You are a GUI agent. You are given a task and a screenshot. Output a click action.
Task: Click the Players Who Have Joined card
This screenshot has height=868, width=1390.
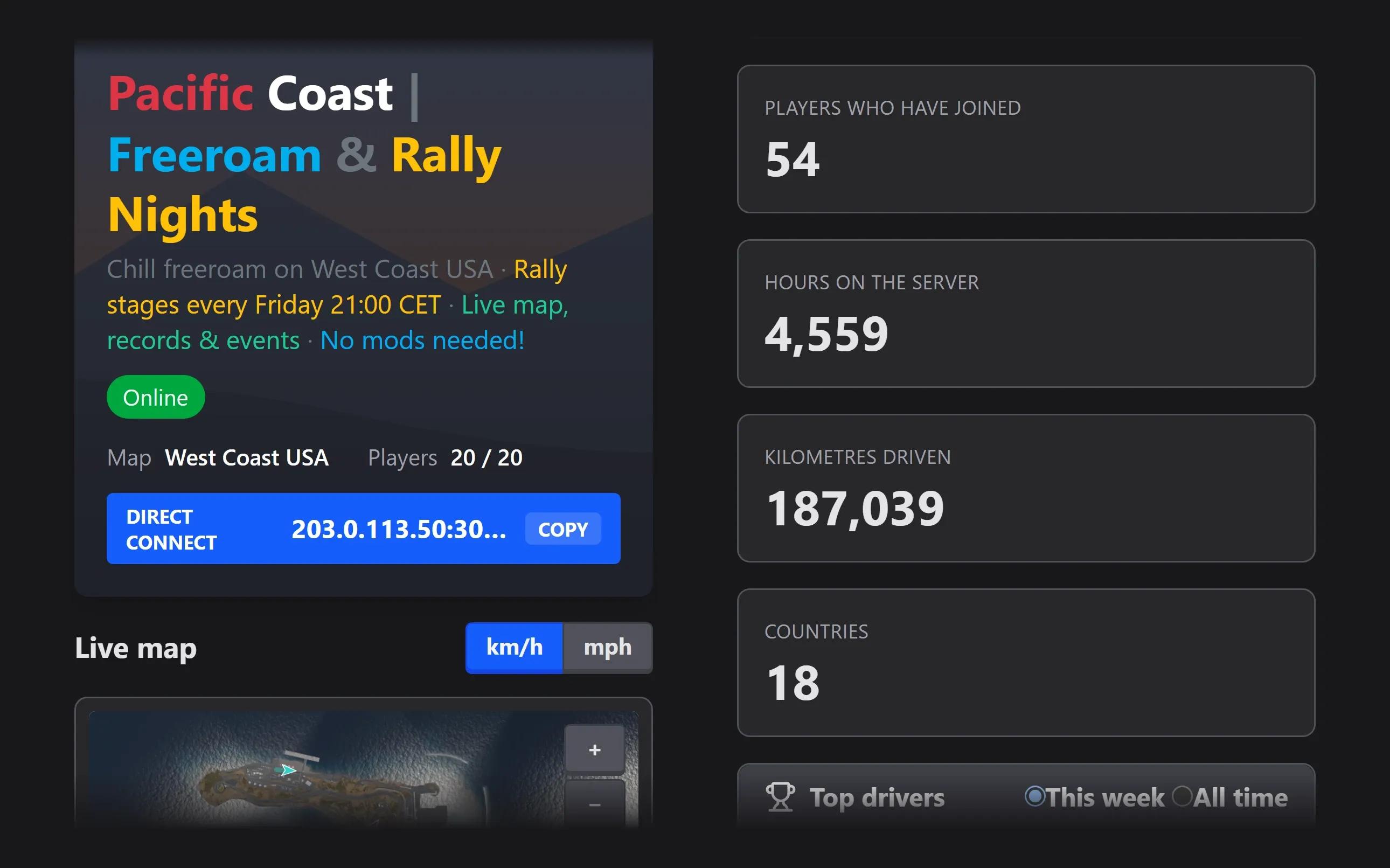point(1026,139)
